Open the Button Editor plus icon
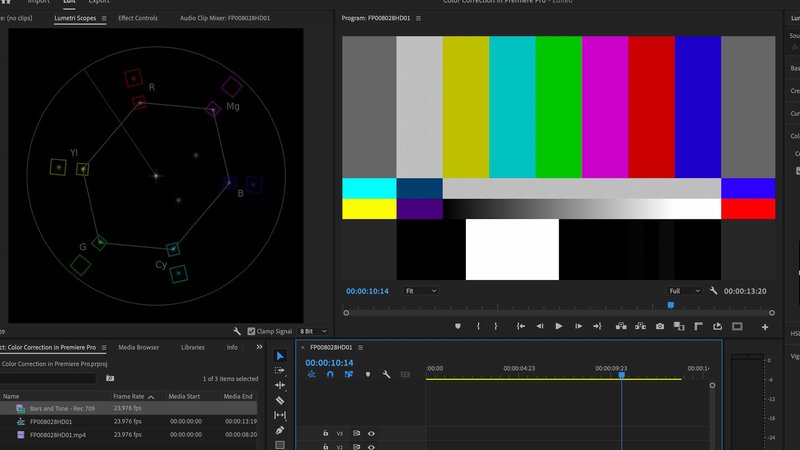This screenshot has height=450, width=800. tap(765, 327)
